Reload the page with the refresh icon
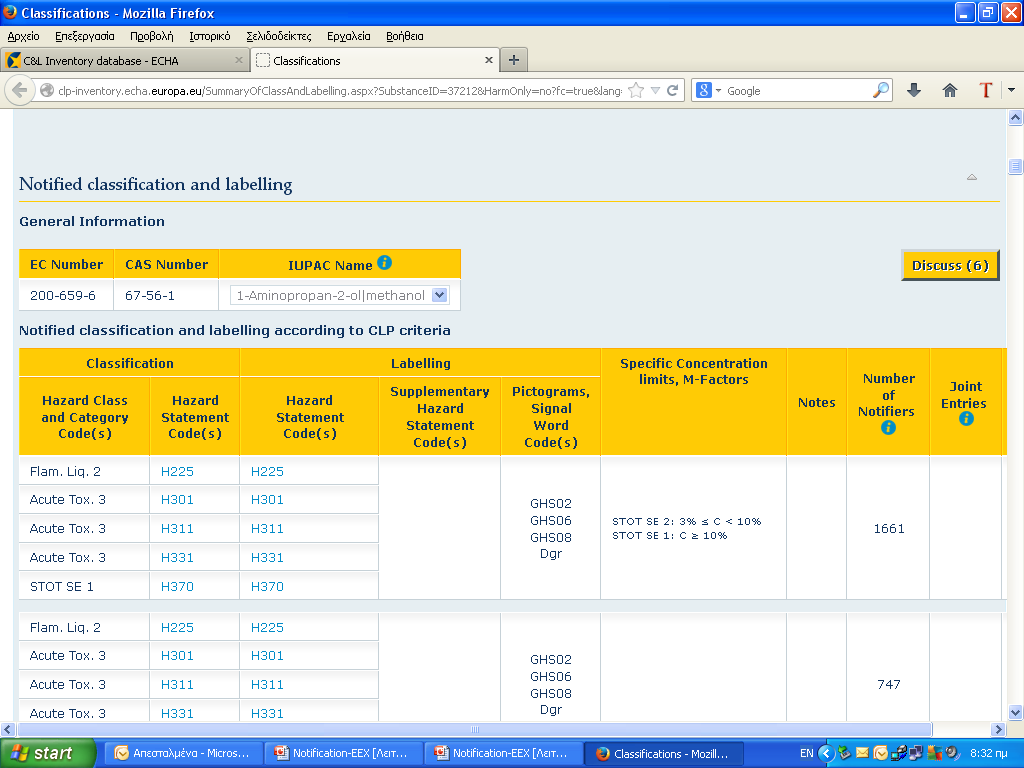The height and width of the screenshot is (768, 1024). click(672, 90)
